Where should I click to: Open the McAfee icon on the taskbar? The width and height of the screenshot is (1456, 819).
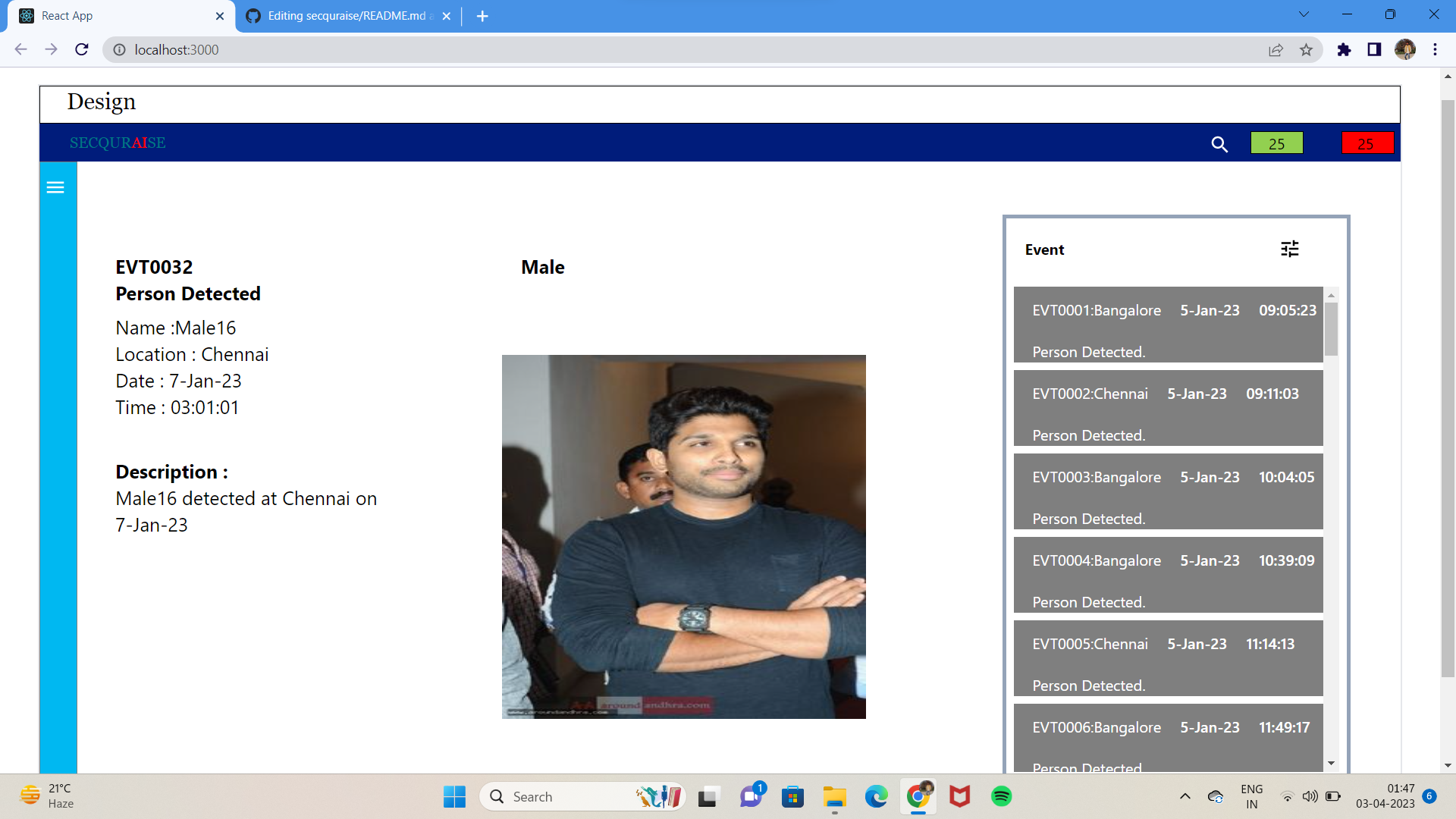(959, 796)
